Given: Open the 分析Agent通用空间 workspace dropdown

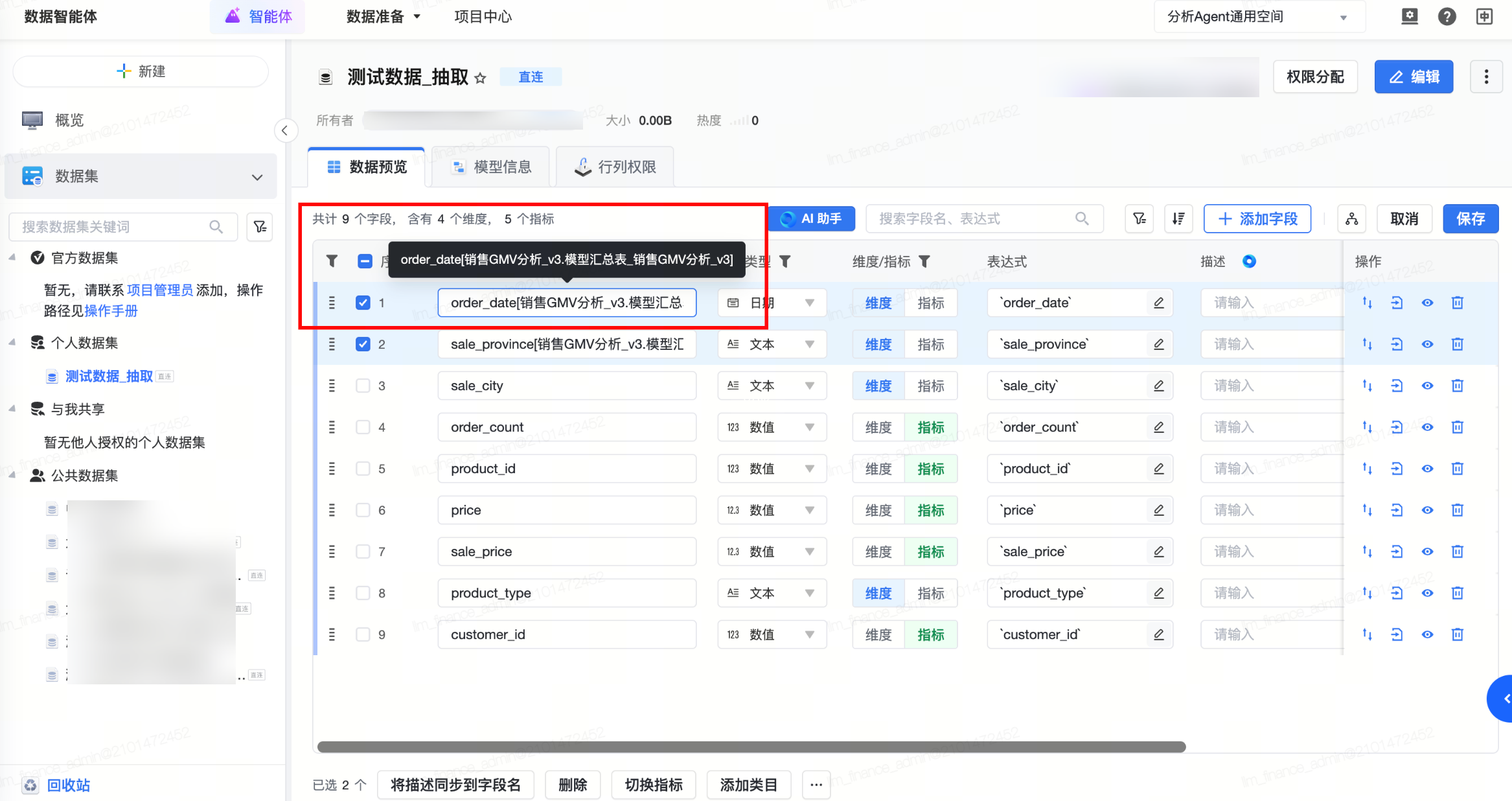Looking at the screenshot, I should [1259, 17].
